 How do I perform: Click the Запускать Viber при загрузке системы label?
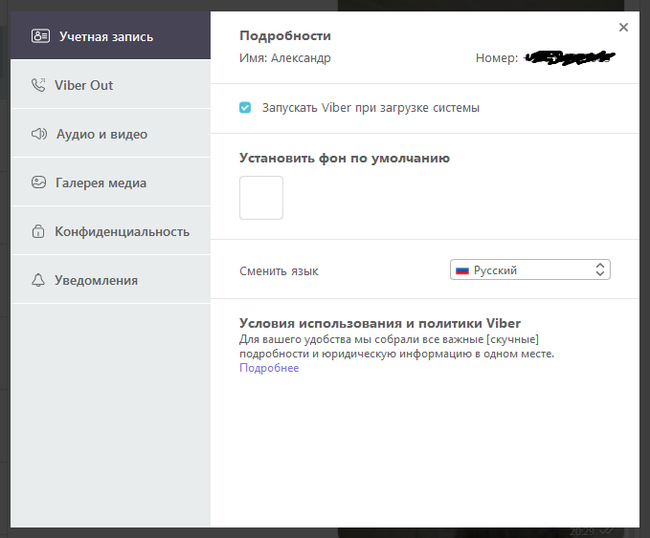coord(370,107)
